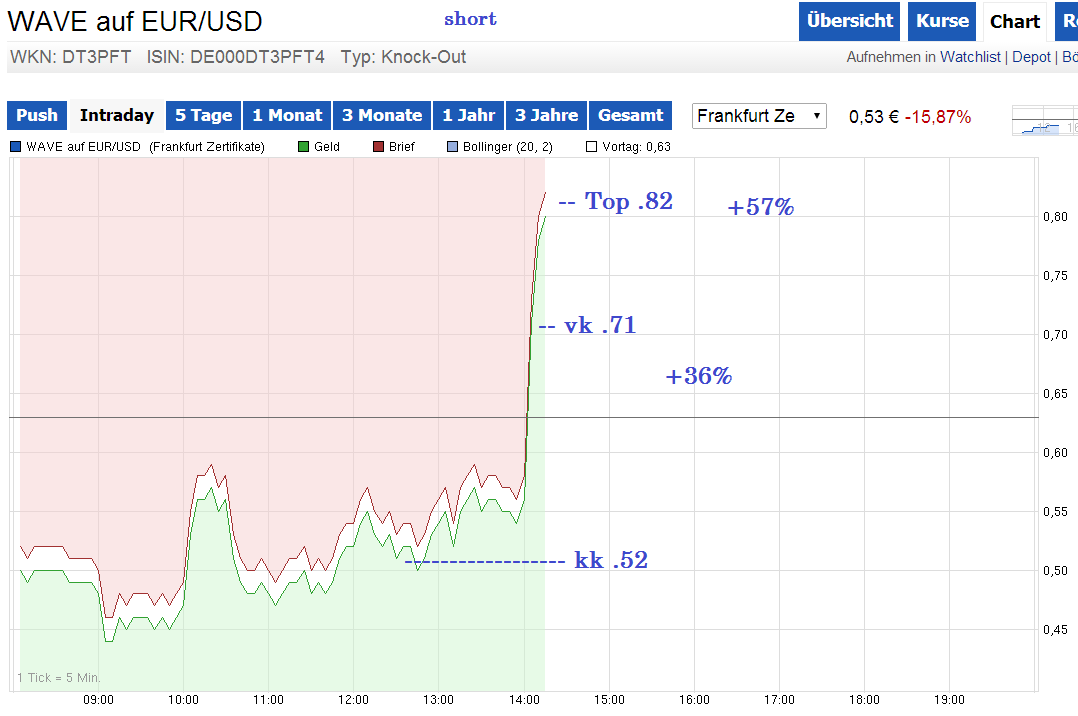Screen dimensions: 1078x716
Task: Switch to the 3 Jahre range
Action: tap(547, 115)
